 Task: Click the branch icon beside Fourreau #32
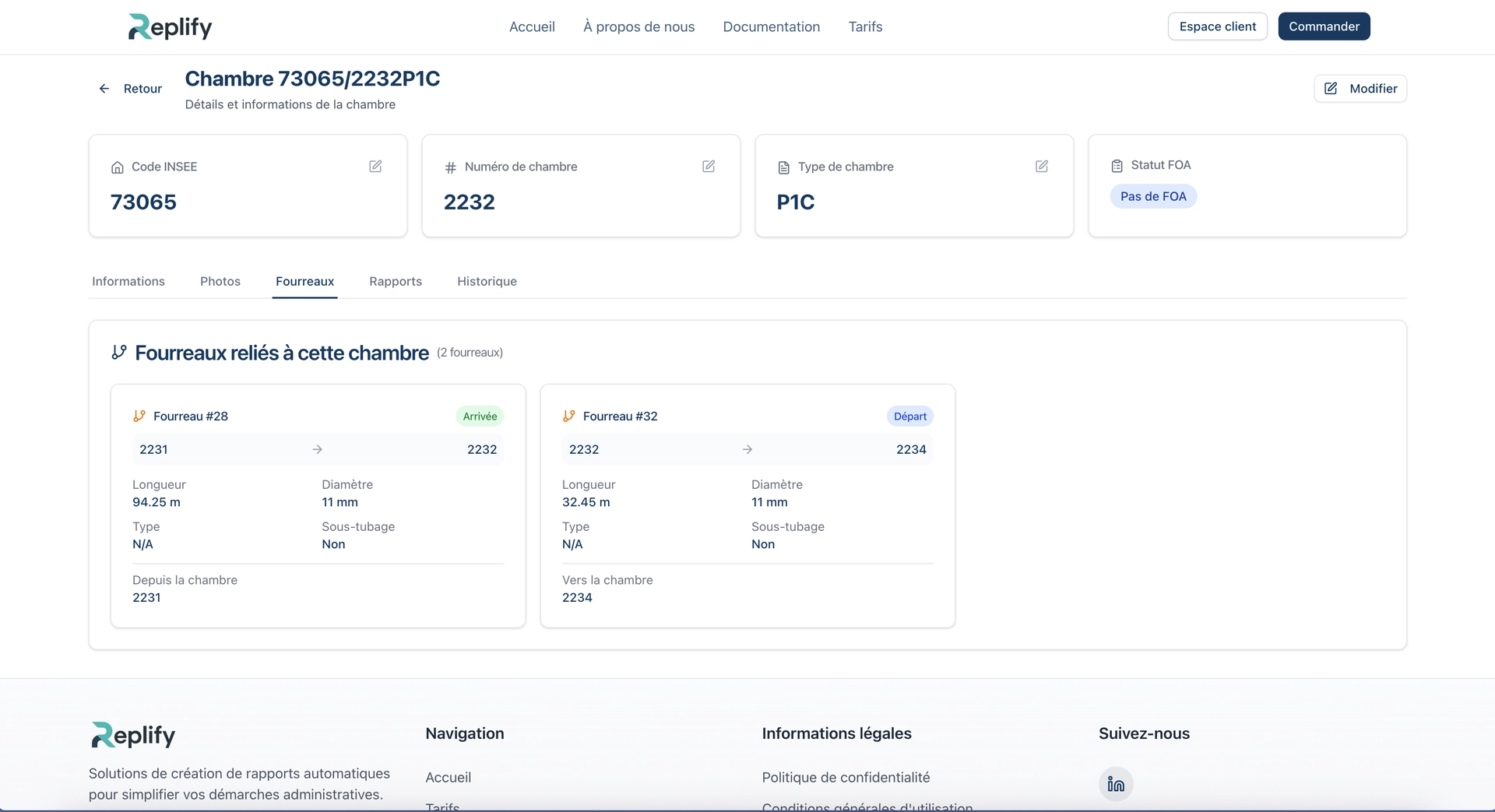tap(569, 417)
